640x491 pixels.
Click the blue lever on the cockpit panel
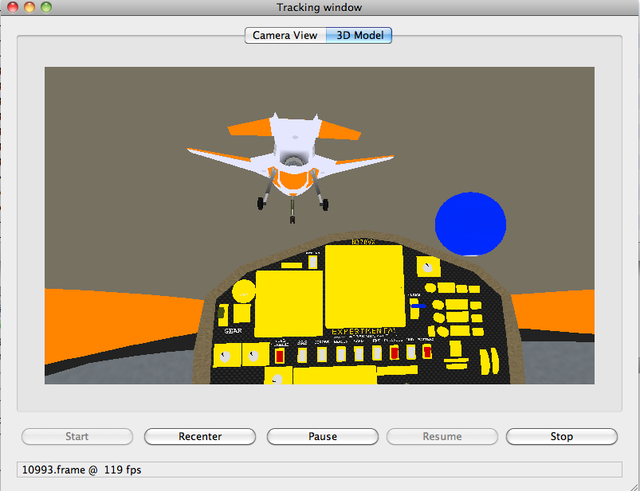point(421,305)
